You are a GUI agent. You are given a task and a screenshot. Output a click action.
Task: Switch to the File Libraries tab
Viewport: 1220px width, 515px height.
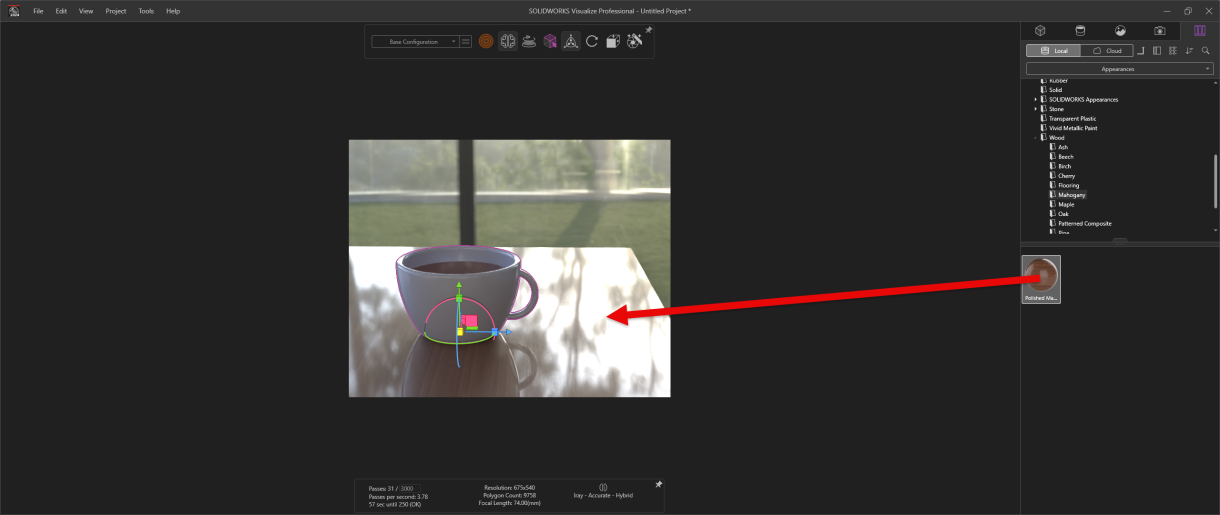pos(1200,30)
